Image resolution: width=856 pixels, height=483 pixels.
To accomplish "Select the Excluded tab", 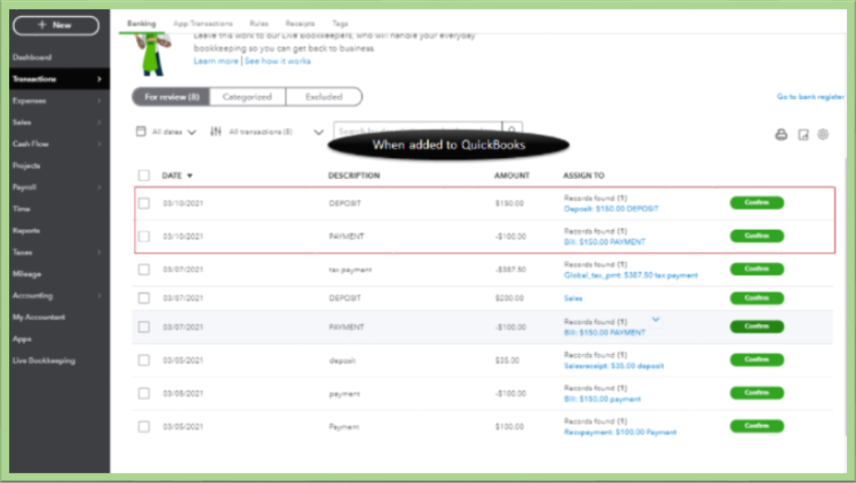I will 324,97.
